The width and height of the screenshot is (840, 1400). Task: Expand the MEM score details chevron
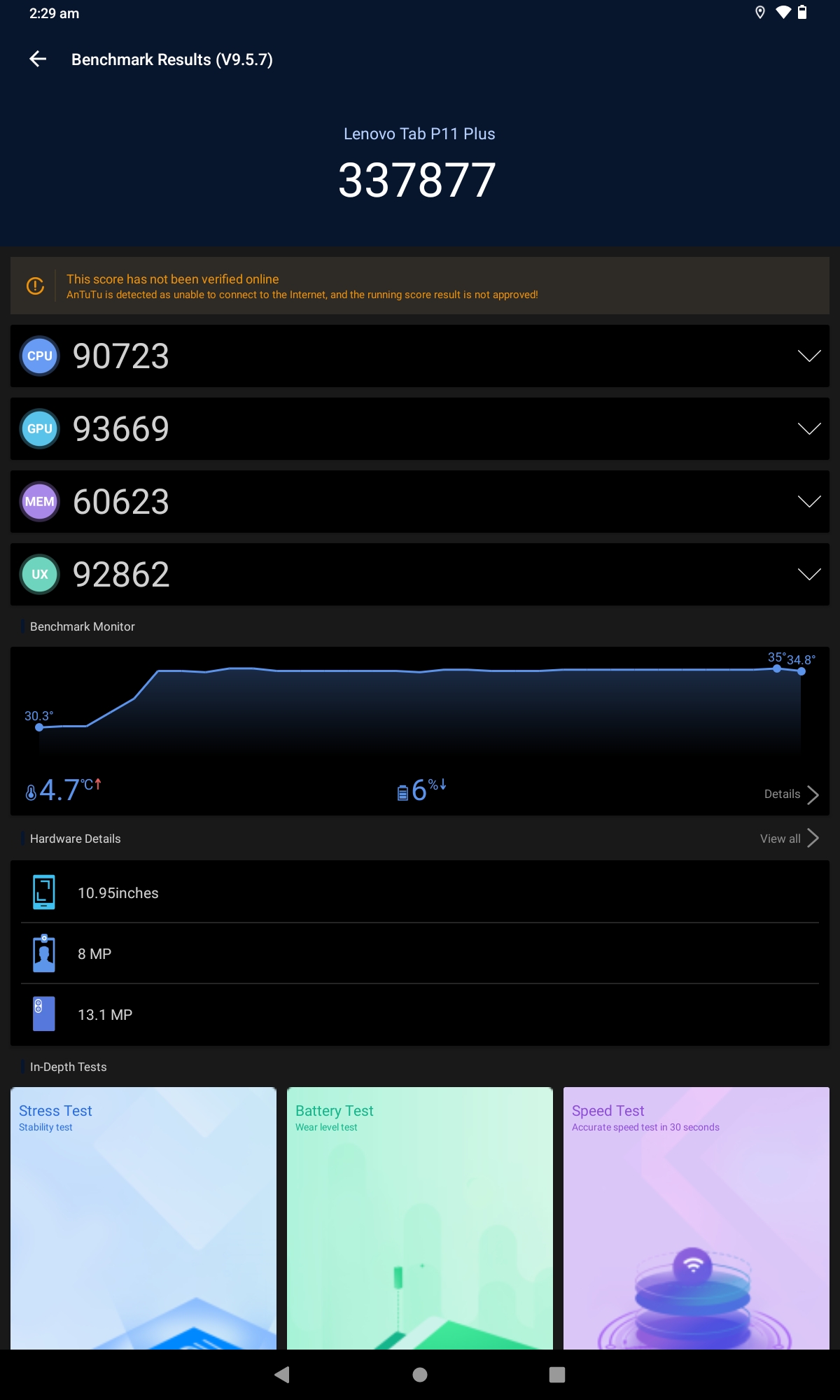(808, 502)
